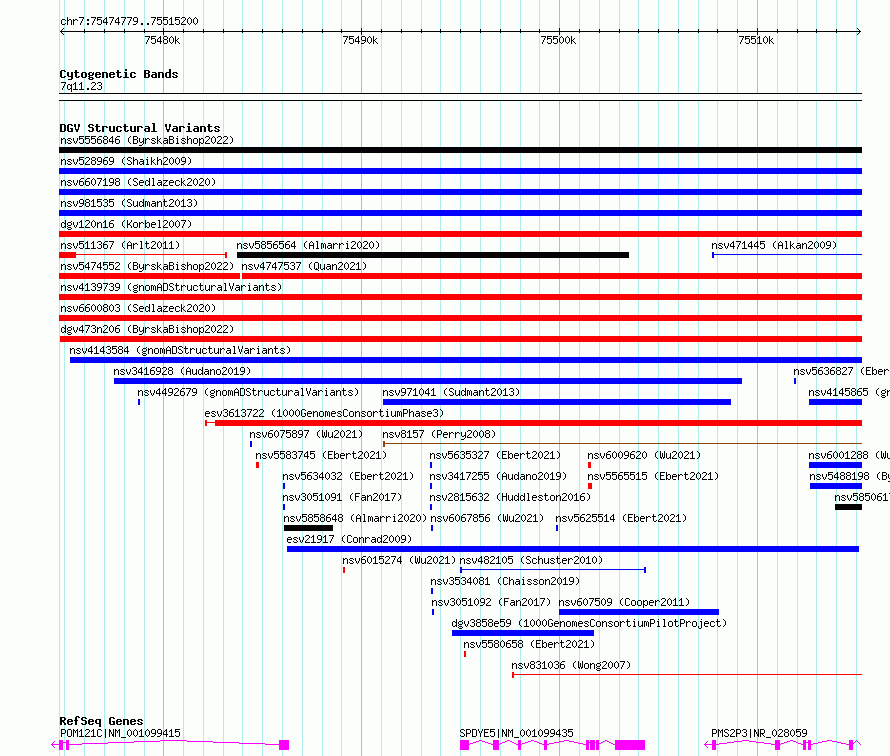This screenshot has height=756, width=890.
Task: Open nsv831036 (Wong2007) variant
Action: pyautogui.click(x=571, y=665)
